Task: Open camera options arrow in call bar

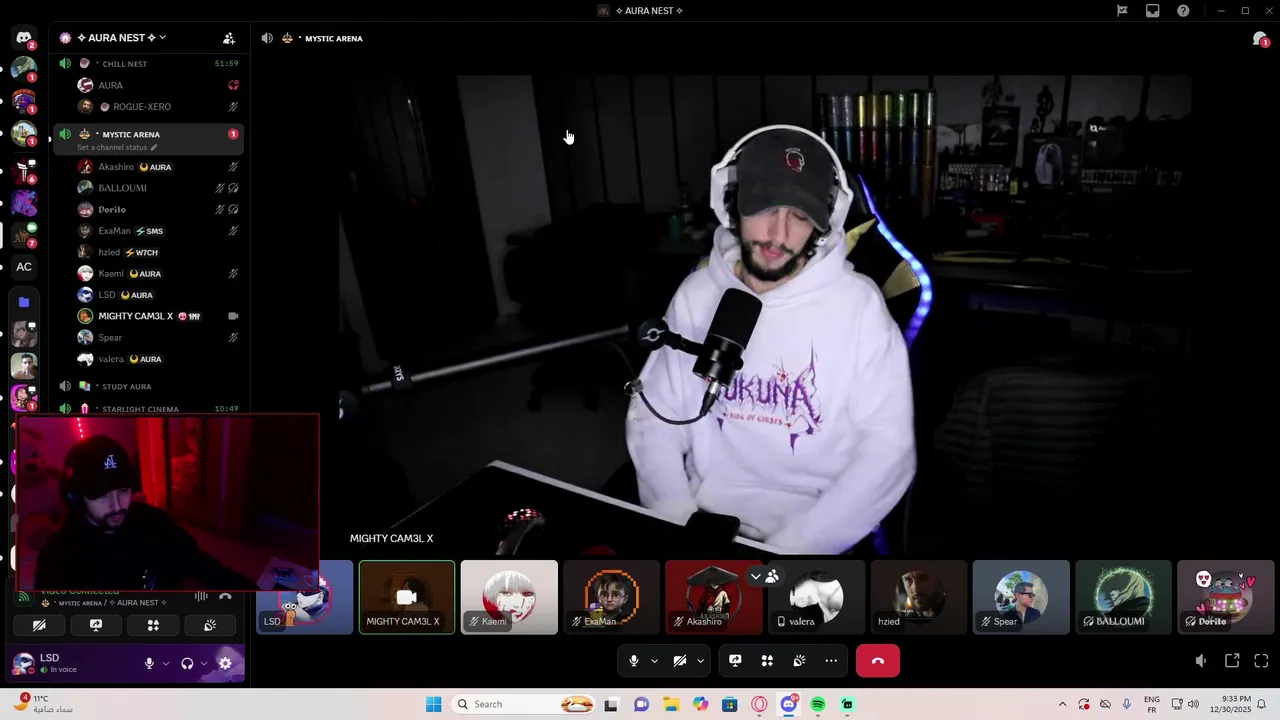Action: click(700, 661)
